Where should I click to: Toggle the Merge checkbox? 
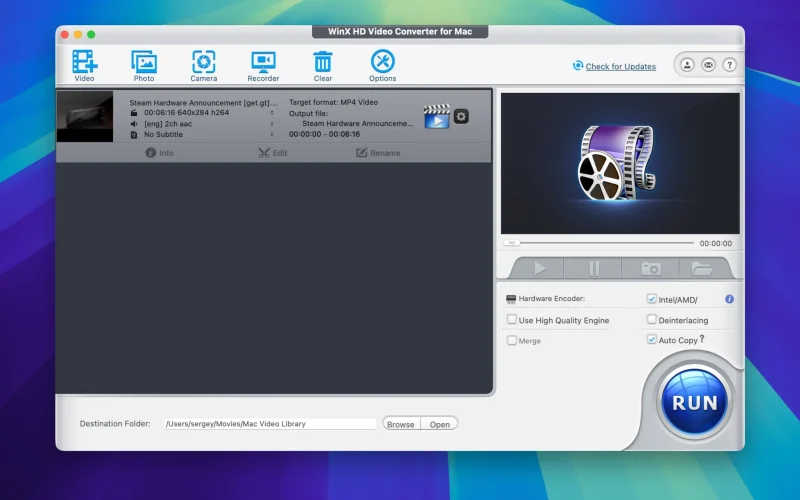click(x=511, y=340)
